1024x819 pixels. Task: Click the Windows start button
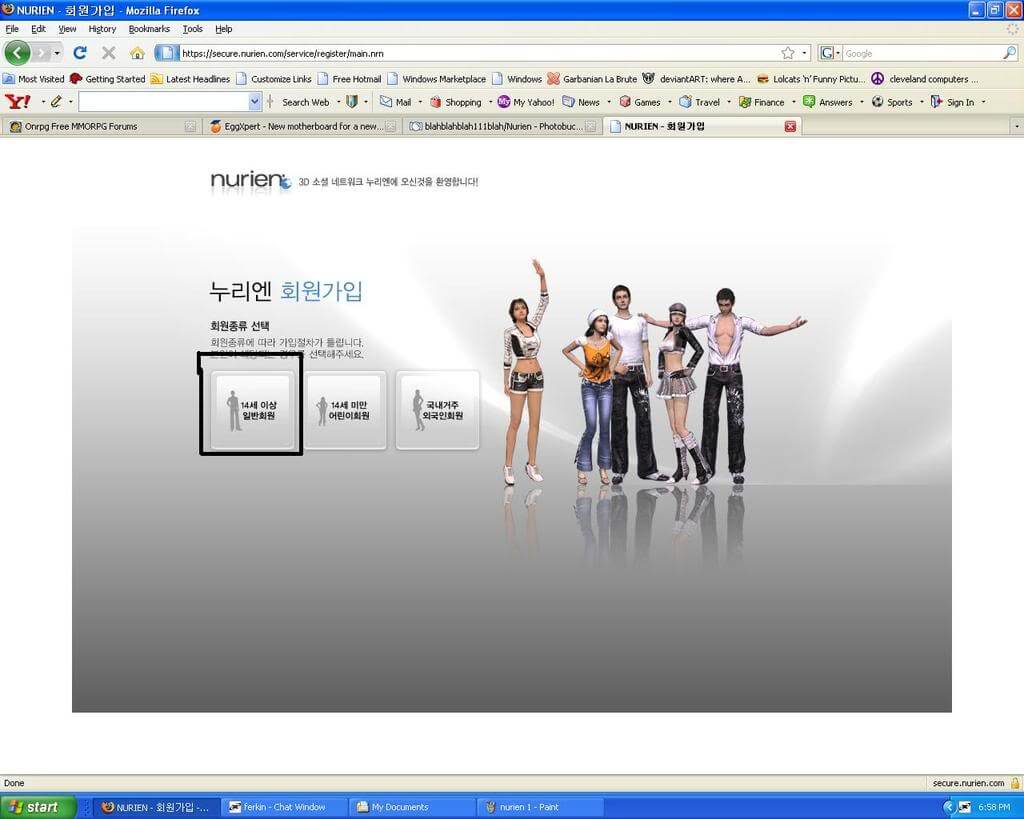pos(38,807)
